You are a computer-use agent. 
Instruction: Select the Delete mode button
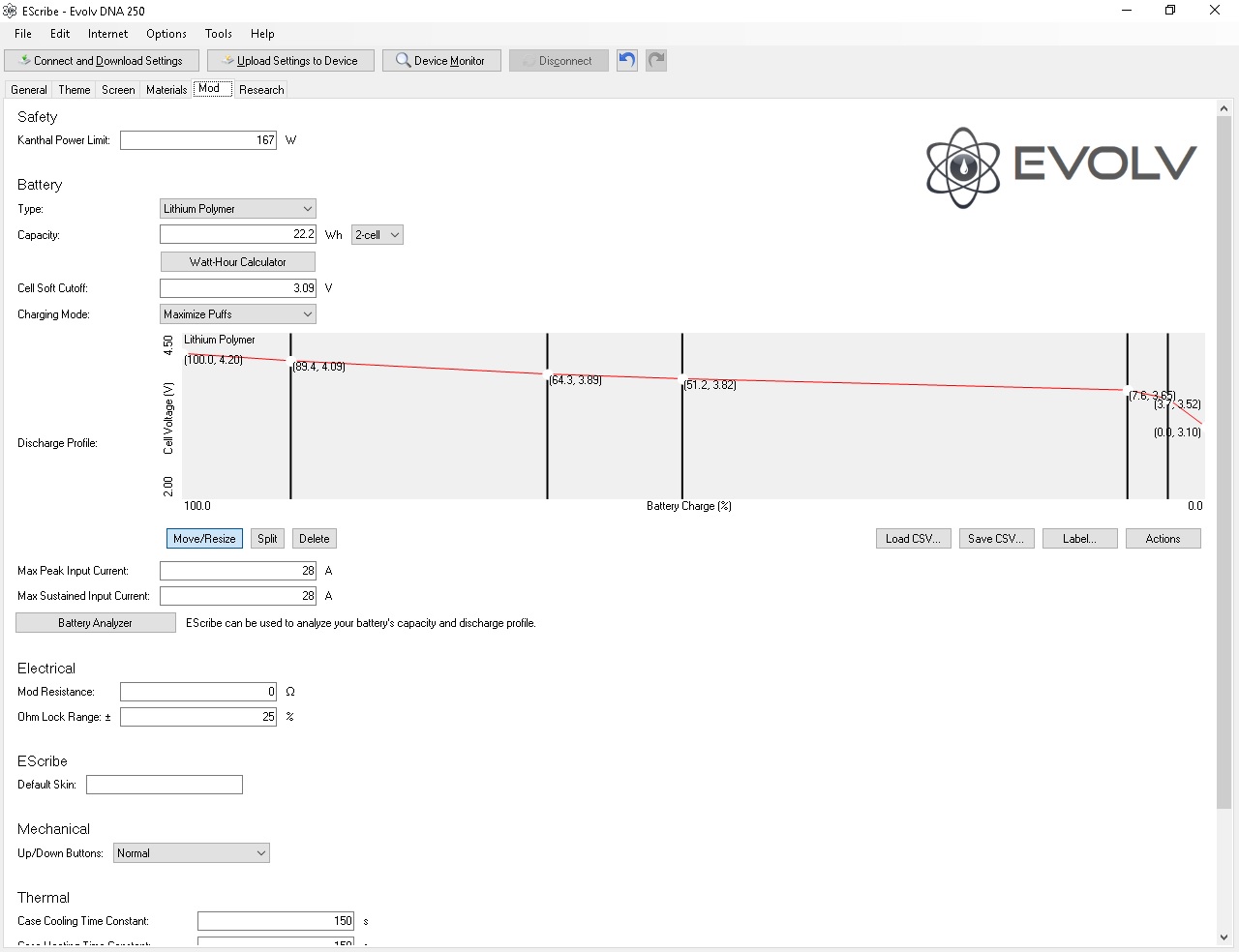click(x=314, y=539)
